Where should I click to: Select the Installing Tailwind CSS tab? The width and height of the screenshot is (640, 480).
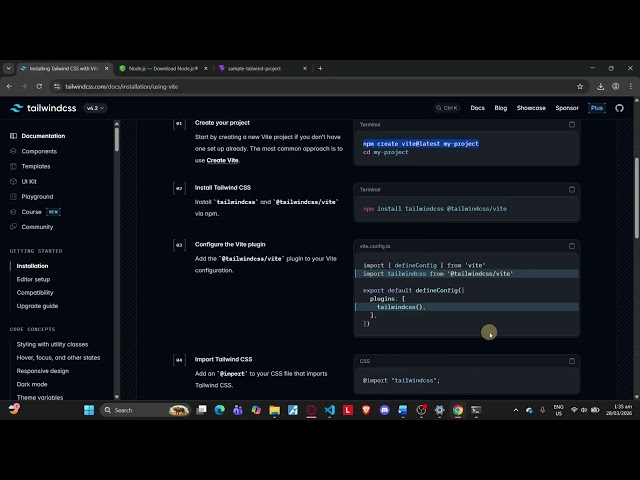(x=64, y=69)
